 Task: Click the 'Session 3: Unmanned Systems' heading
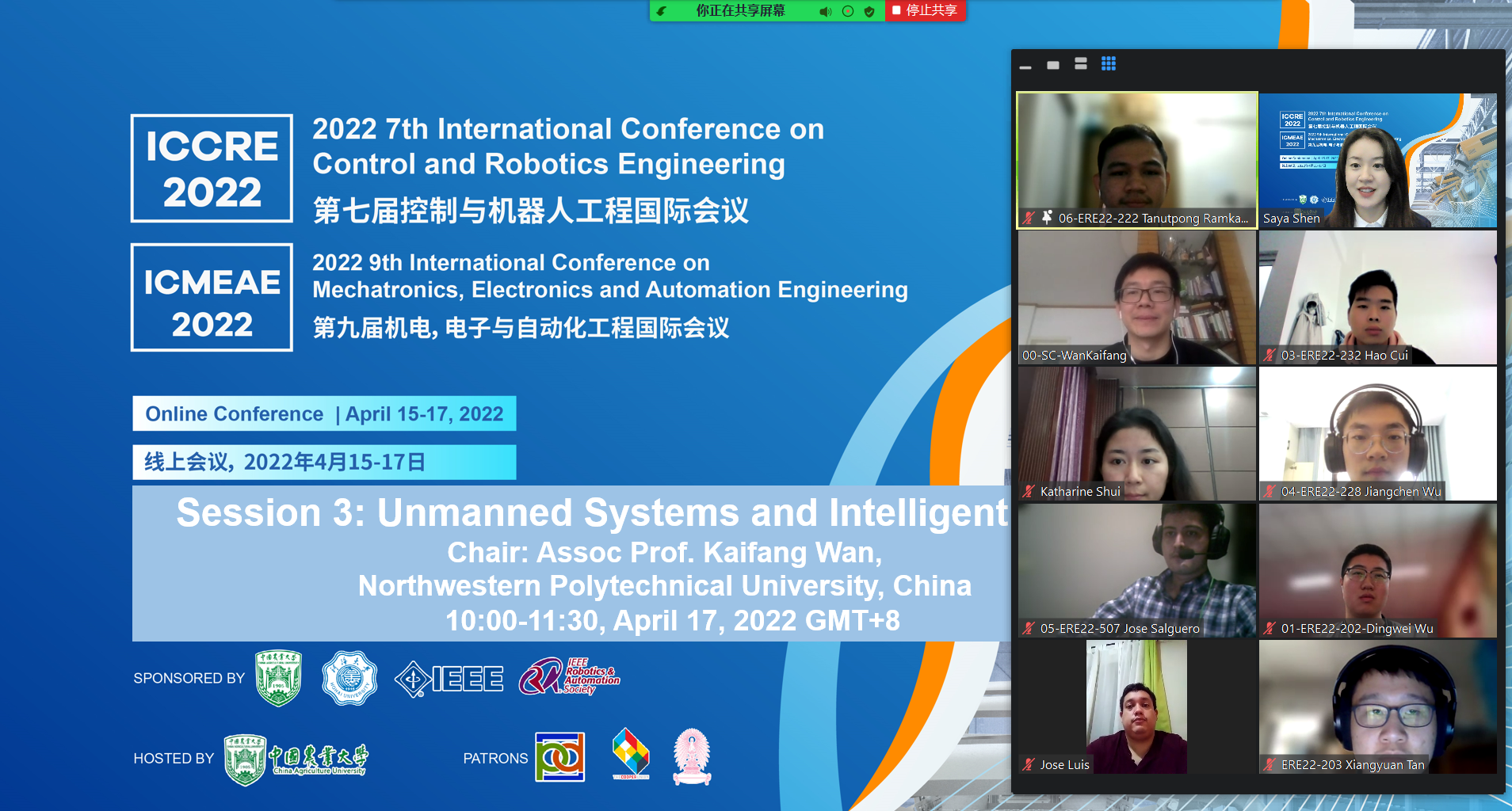[x=592, y=512]
